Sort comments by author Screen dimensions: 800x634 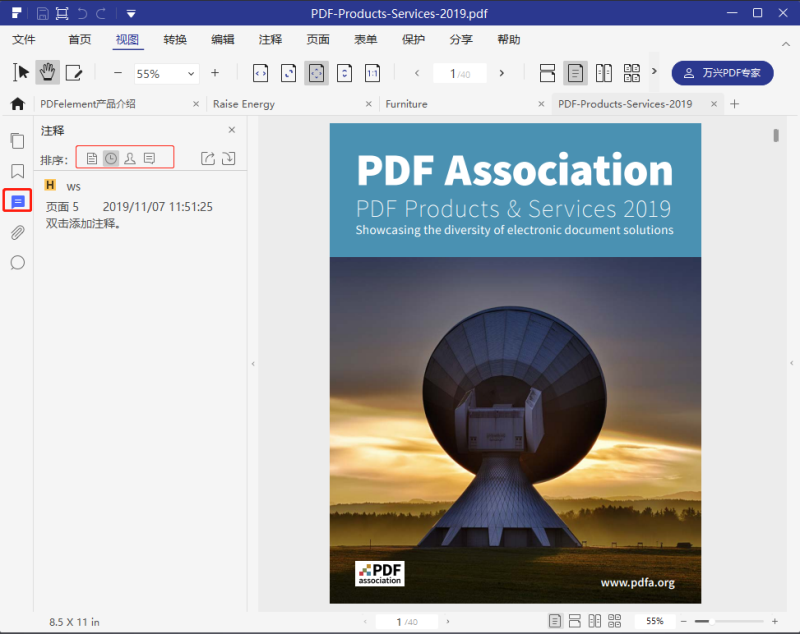click(x=130, y=158)
